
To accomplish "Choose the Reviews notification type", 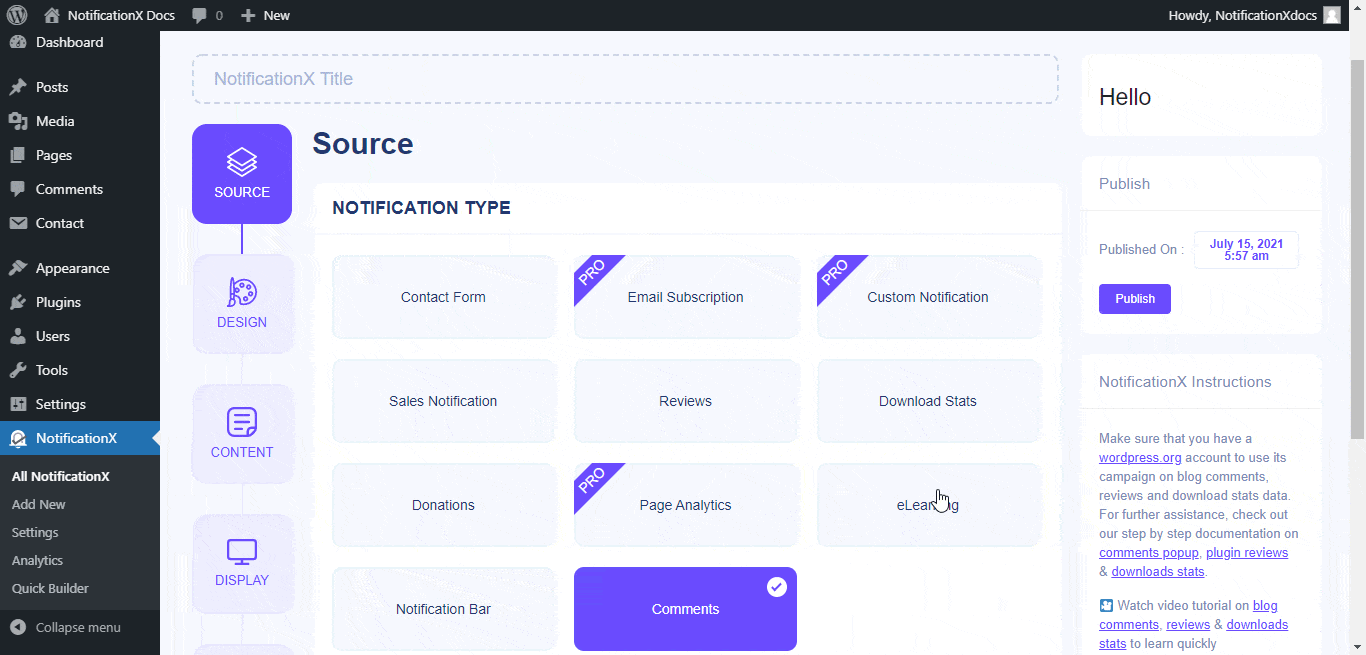I will [x=686, y=401].
